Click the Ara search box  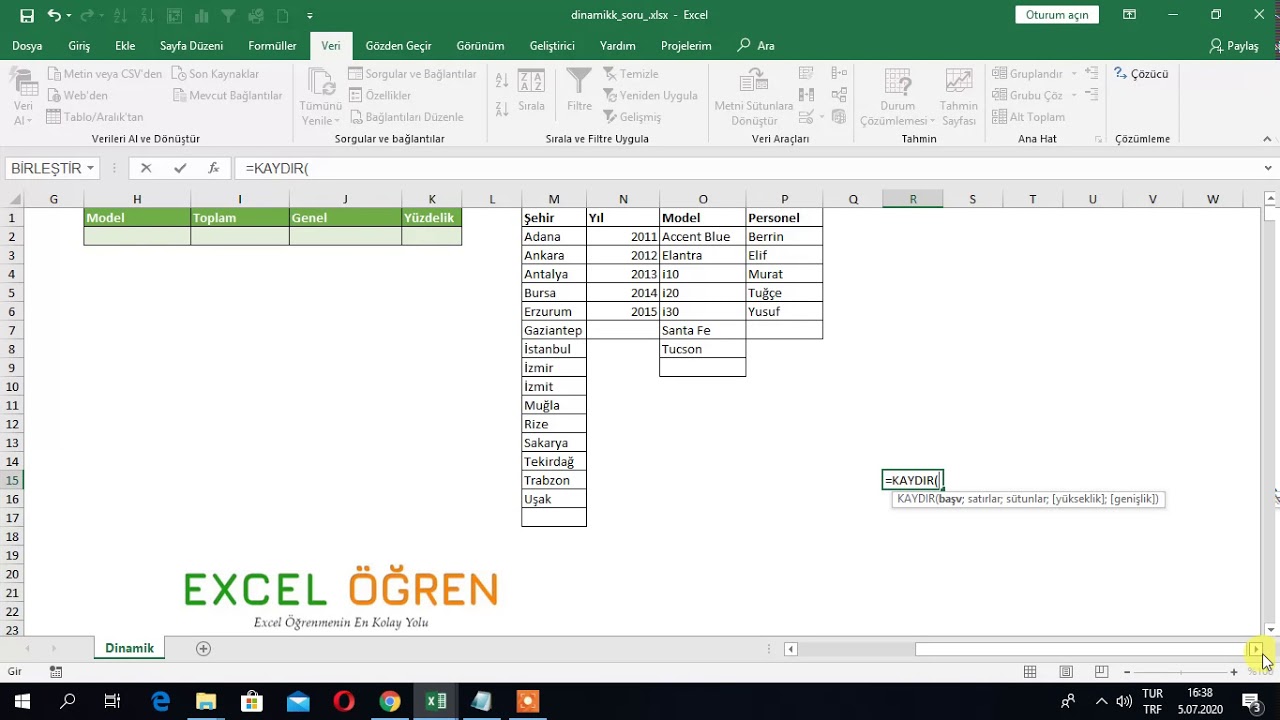click(x=756, y=46)
